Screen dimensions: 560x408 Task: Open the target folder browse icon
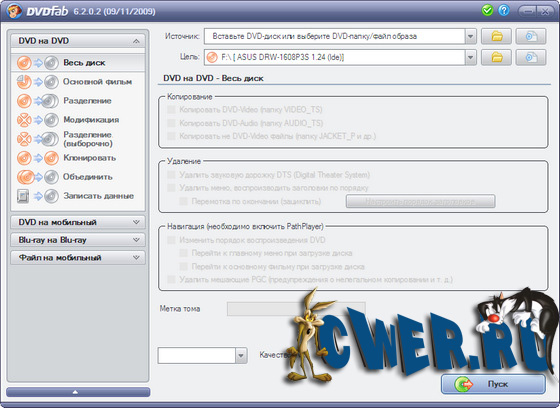coord(496,58)
